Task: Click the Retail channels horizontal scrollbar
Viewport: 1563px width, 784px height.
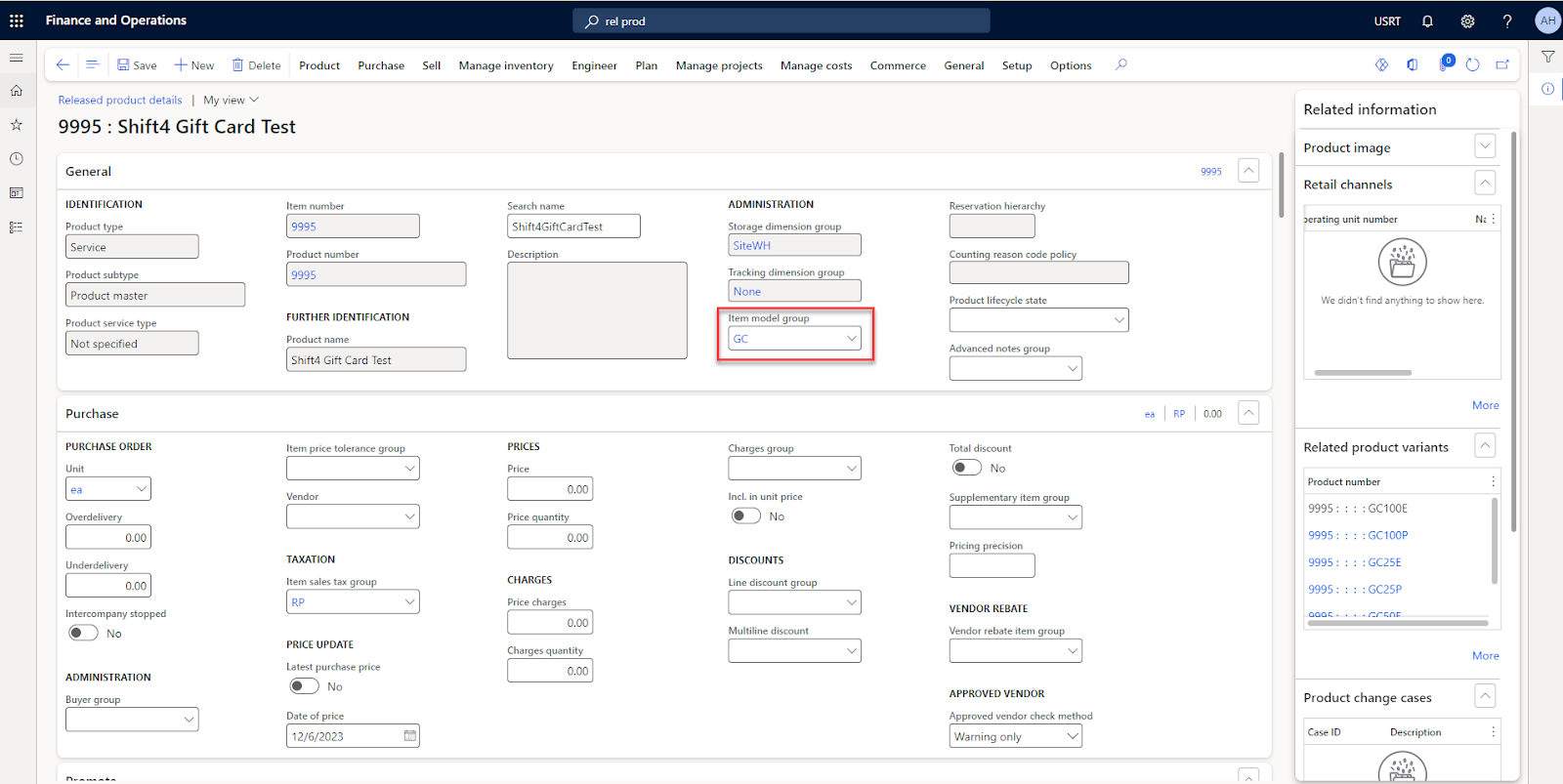Action: (x=1363, y=372)
